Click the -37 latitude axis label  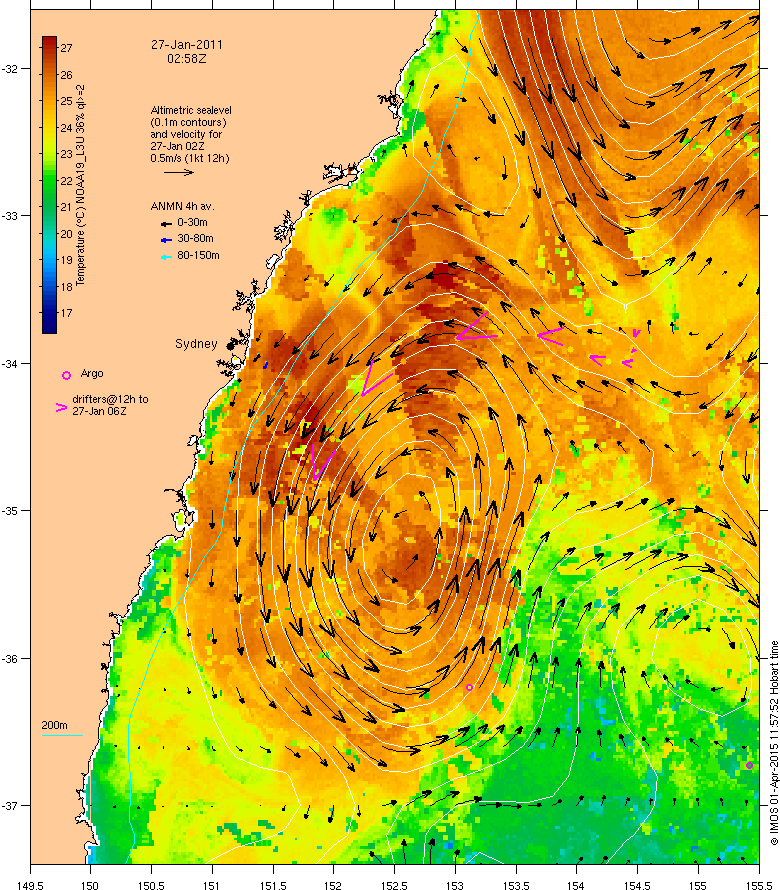[x=11, y=805]
